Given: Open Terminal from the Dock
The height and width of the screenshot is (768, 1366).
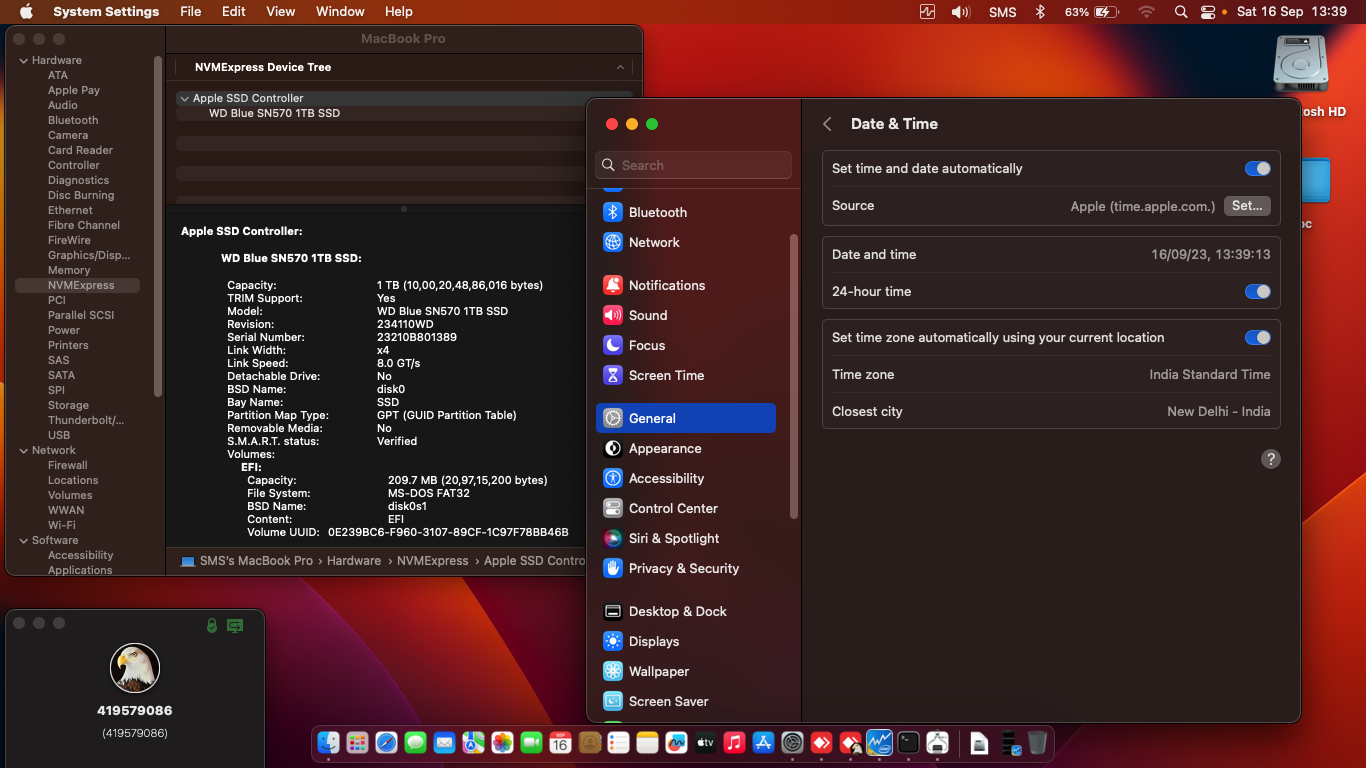Looking at the screenshot, I should tap(908, 742).
